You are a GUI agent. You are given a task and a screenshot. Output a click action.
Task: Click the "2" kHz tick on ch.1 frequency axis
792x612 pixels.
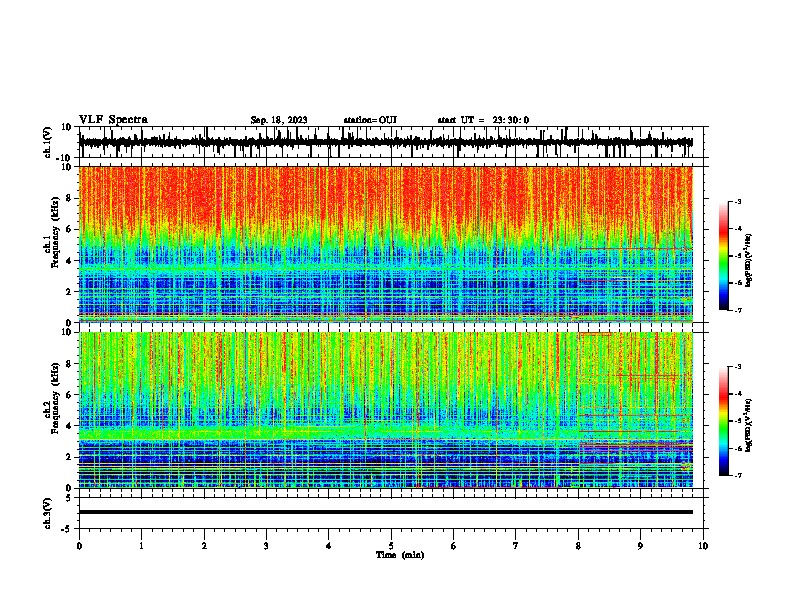[x=69, y=292]
